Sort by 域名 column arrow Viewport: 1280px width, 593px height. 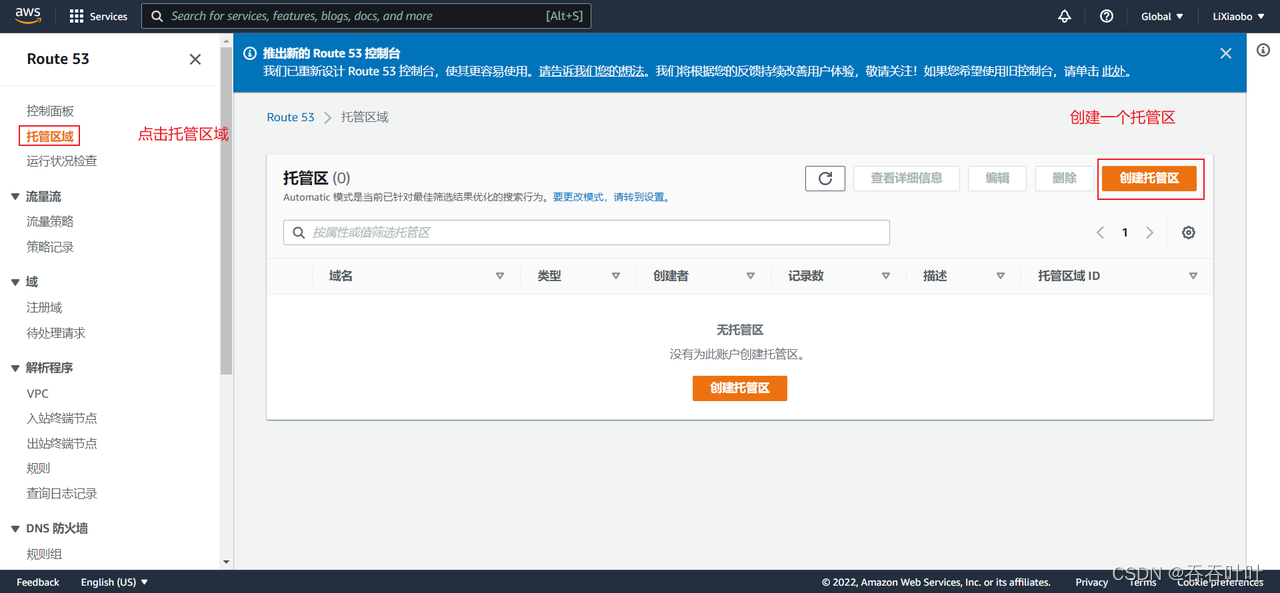500,276
